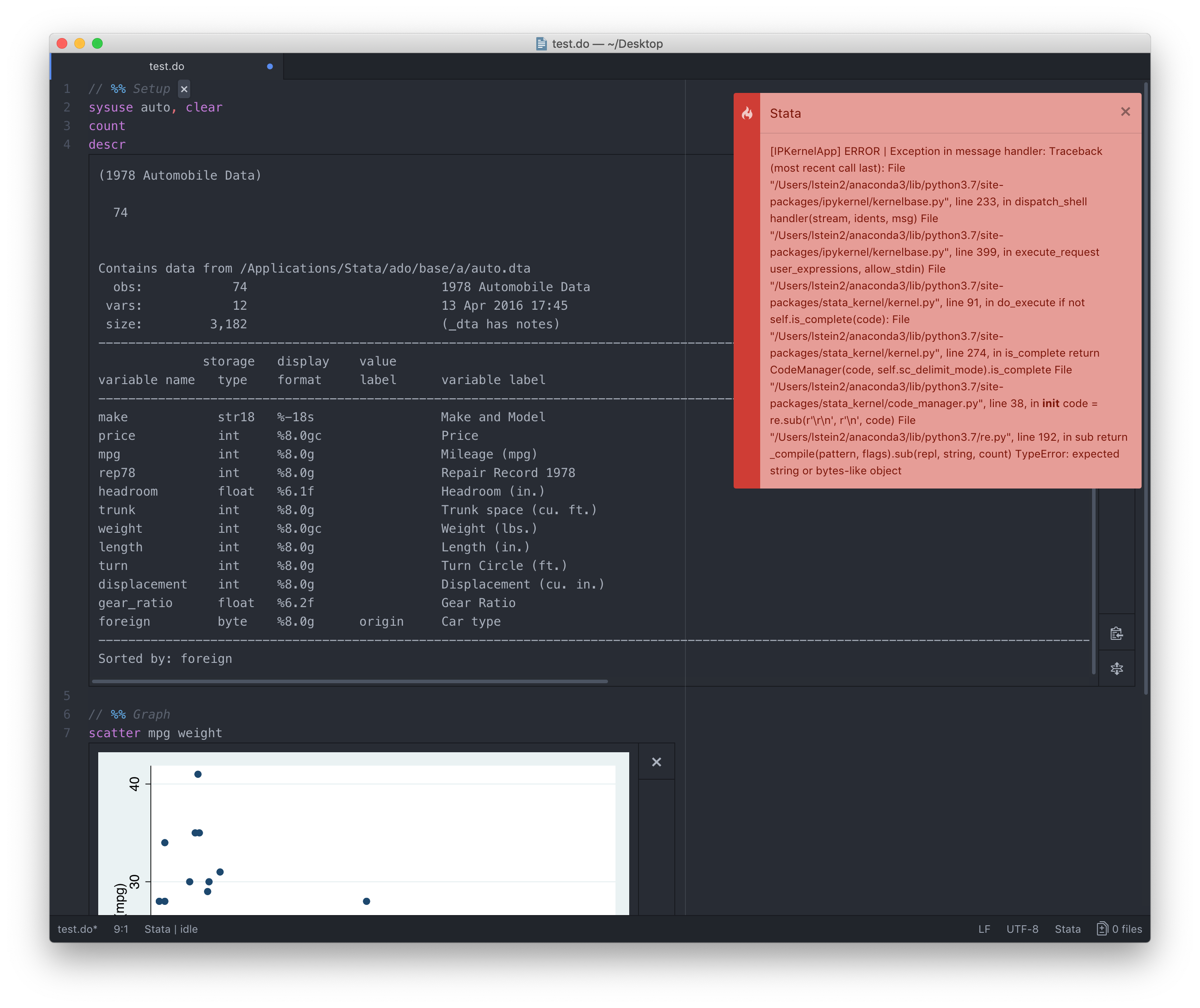Open the Stata grammar selector in status bar
The width and height of the screenshot is (1200, 1008).
[x=1067, y=928]
